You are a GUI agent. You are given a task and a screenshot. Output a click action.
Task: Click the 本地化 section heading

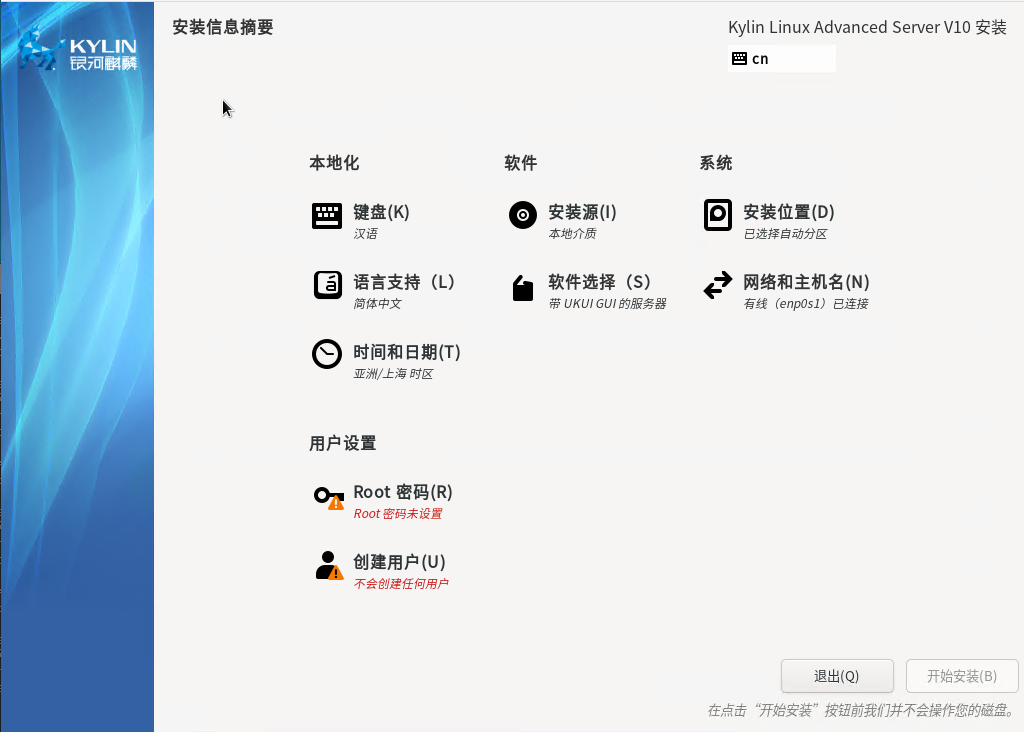point(334,163)
